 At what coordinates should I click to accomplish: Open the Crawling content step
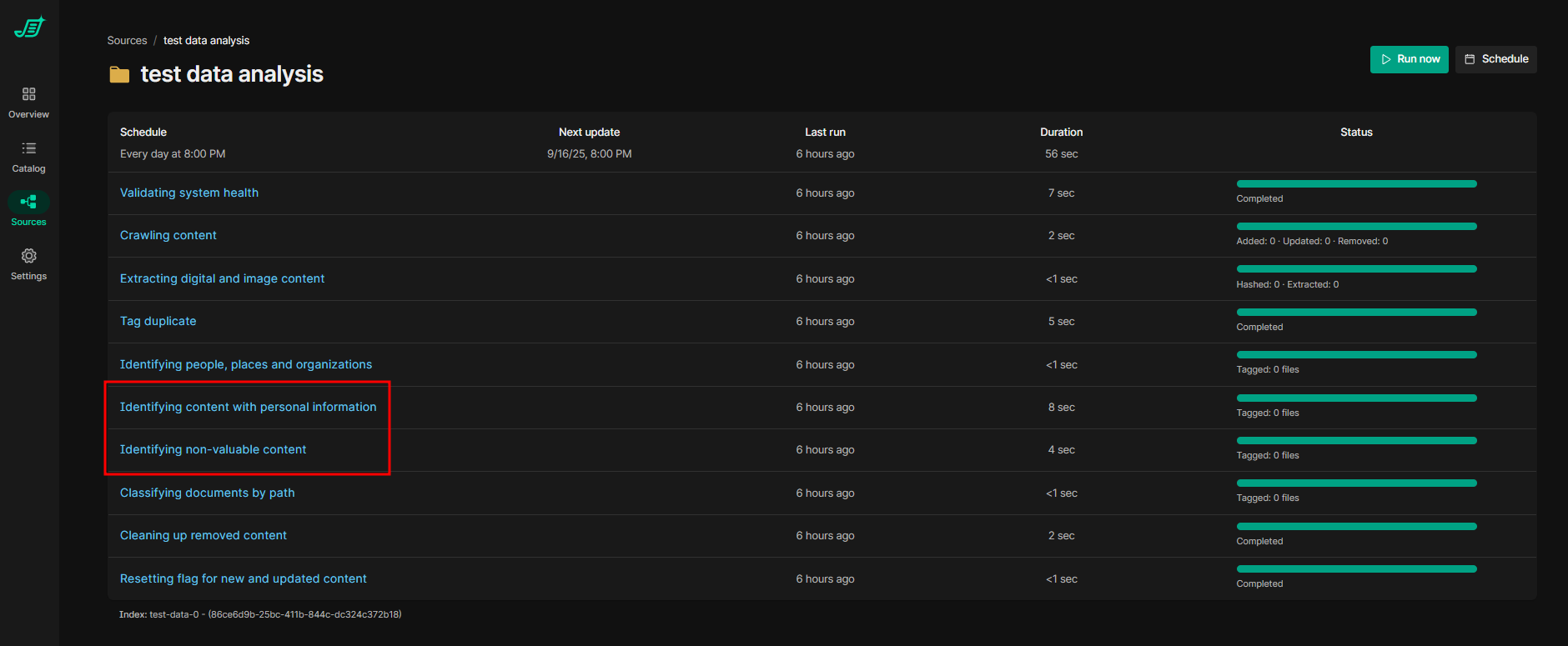(x=168, y=235)
